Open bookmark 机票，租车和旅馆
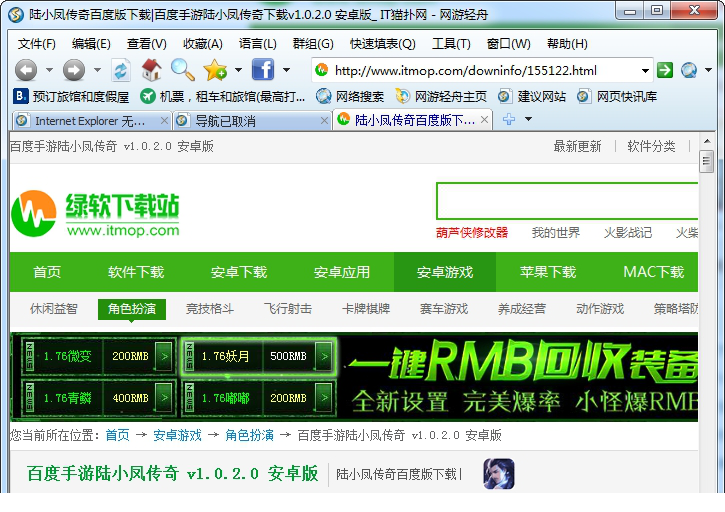The width and height of the screenshot is (725, 512). pyautogui.click(x=223, y=96)
